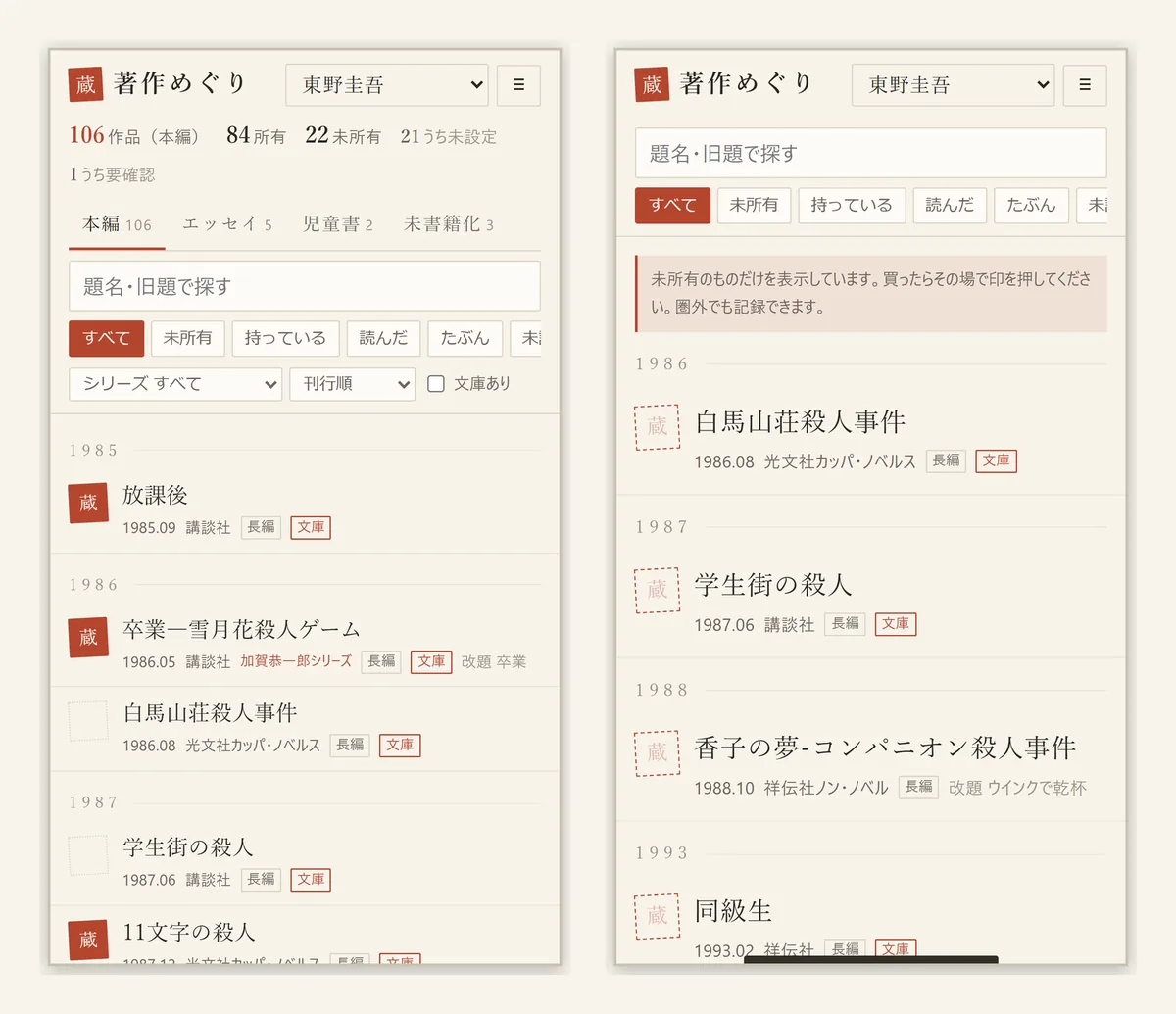1176x1014 pixels.
Task: Click the 21 うち未設定 stat
Action: (449, 136)
